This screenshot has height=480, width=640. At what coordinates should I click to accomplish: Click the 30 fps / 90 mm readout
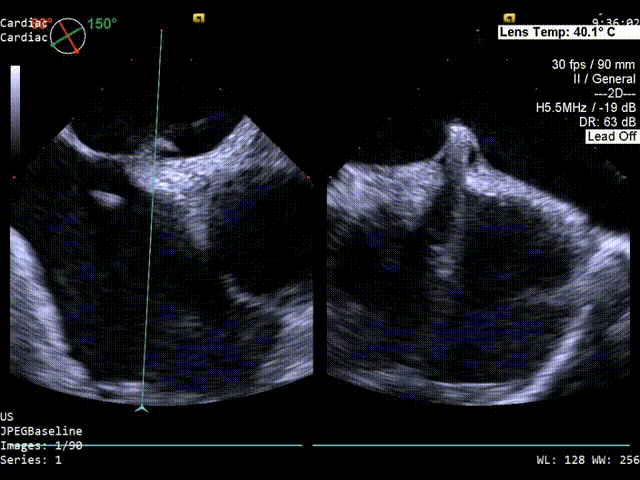coord(593,64)
